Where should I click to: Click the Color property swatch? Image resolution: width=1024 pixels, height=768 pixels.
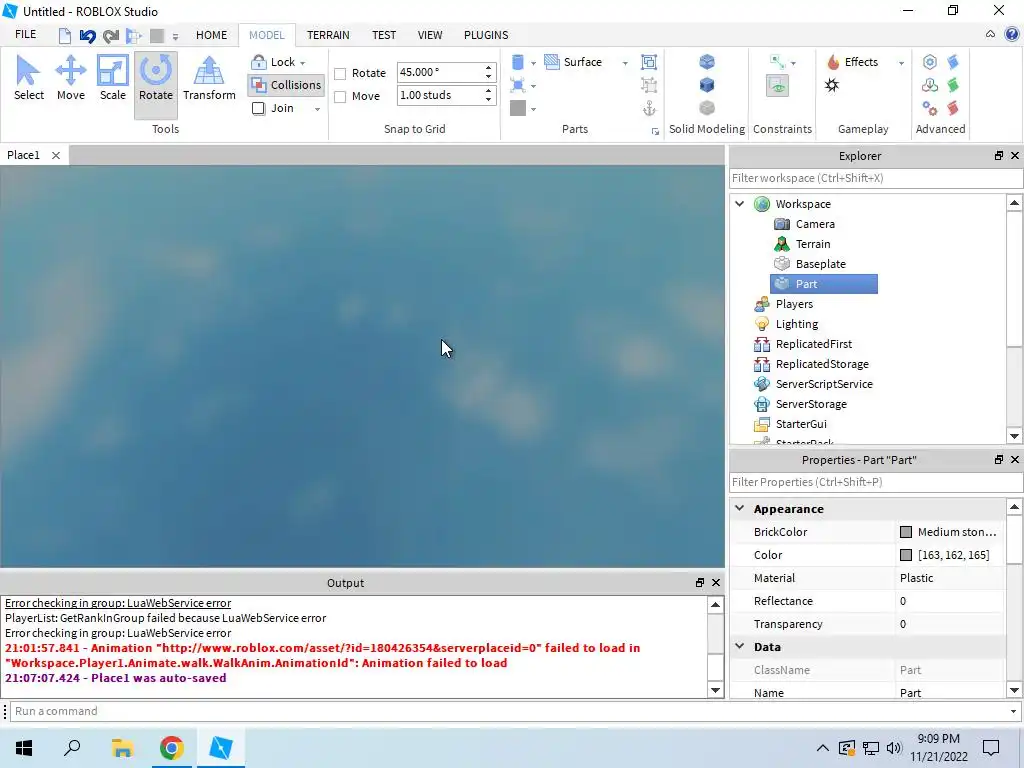(906, 554)
